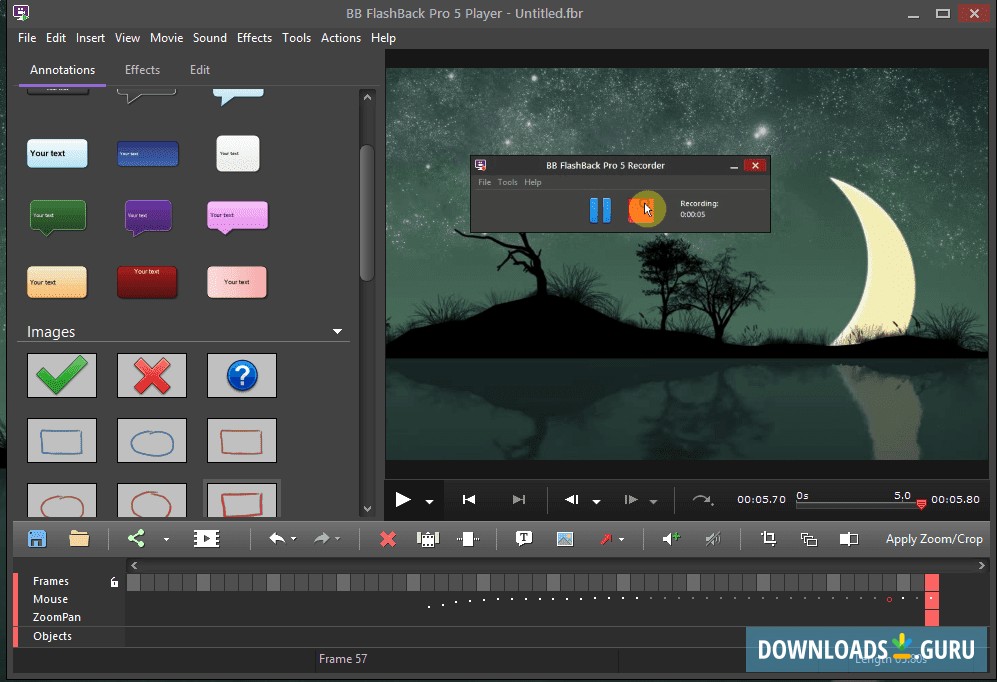997x682 pixels.
Task: Step back one frame
Action: pos(572,500)
